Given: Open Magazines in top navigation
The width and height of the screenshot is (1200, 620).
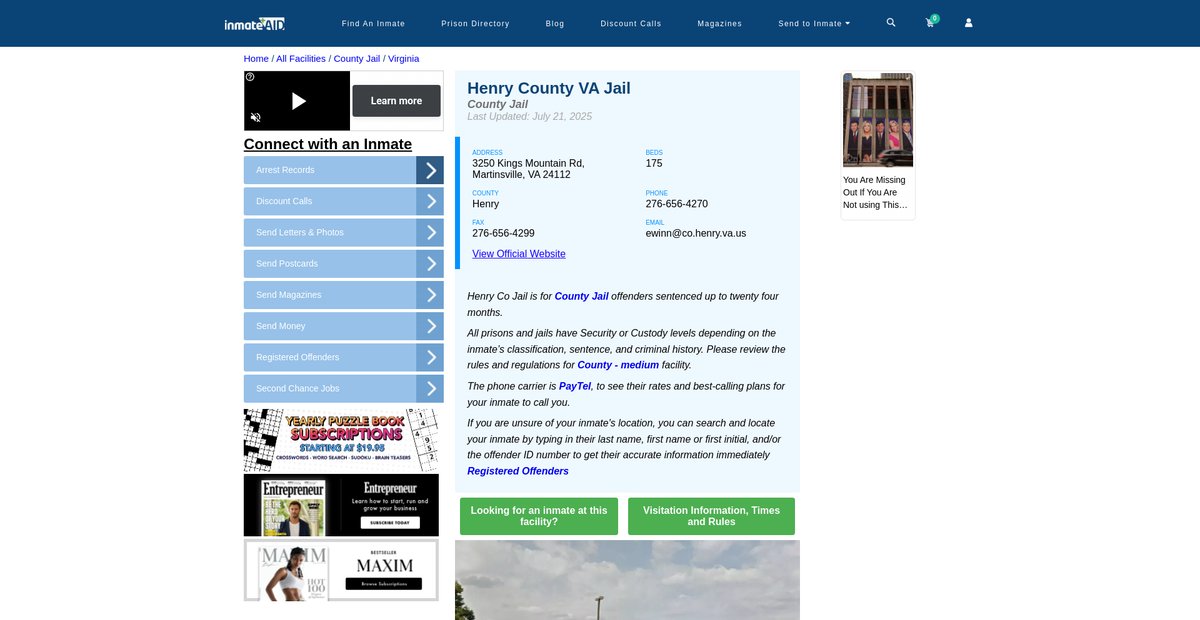Looking at the screenshot, I should [x=720, y=23].
